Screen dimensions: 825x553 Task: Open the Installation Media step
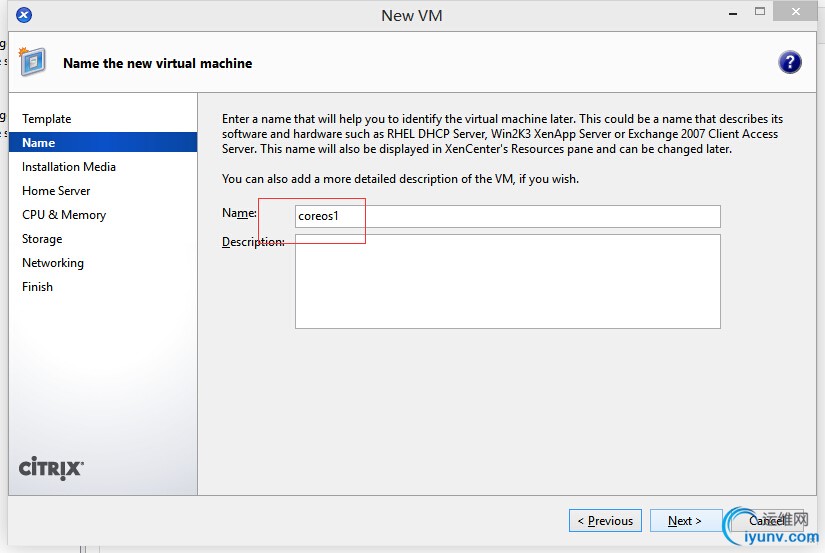pos(69,167)
